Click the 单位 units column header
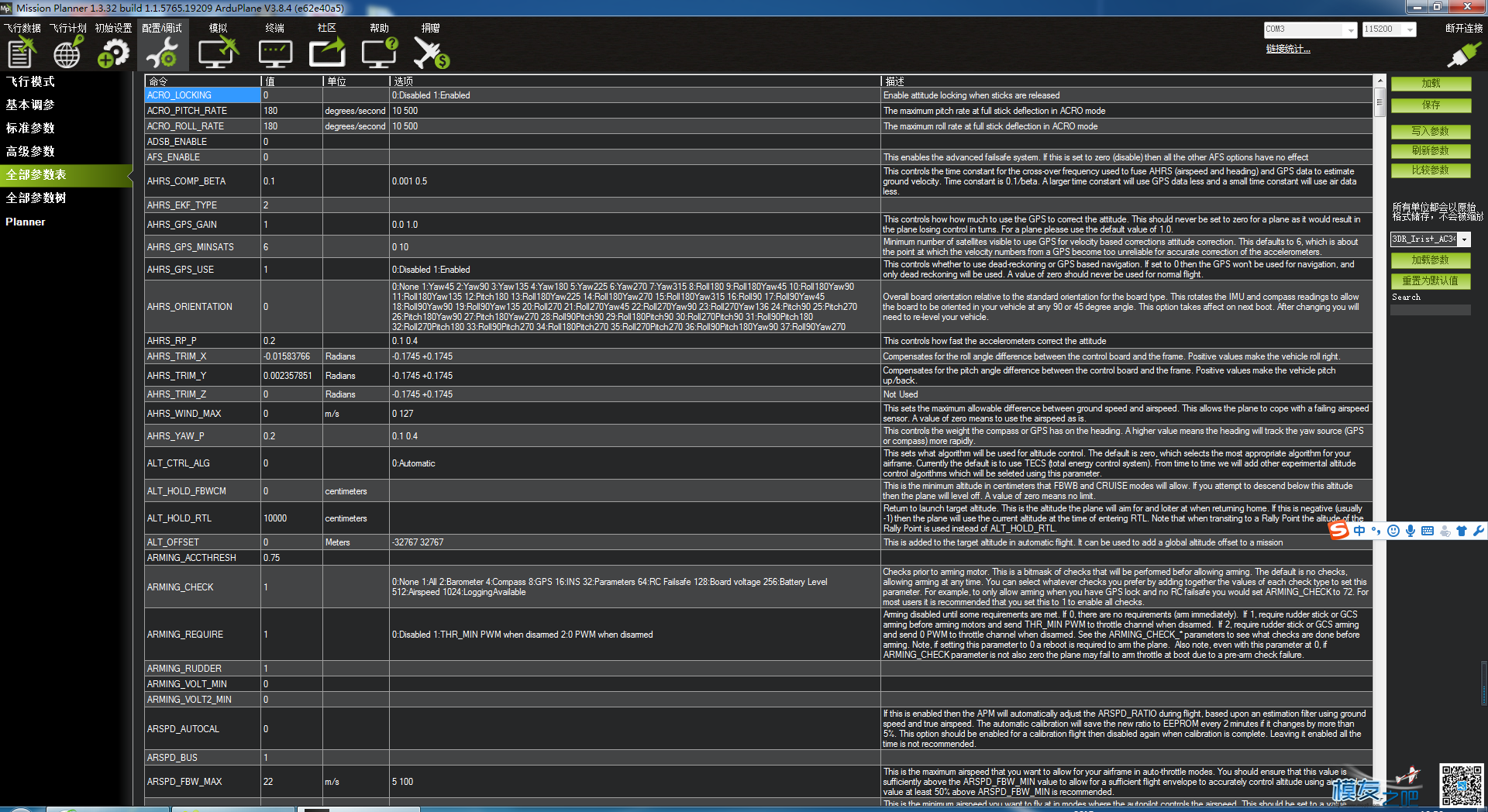This screenshot has width=1488, height=812. coord(356,81)
